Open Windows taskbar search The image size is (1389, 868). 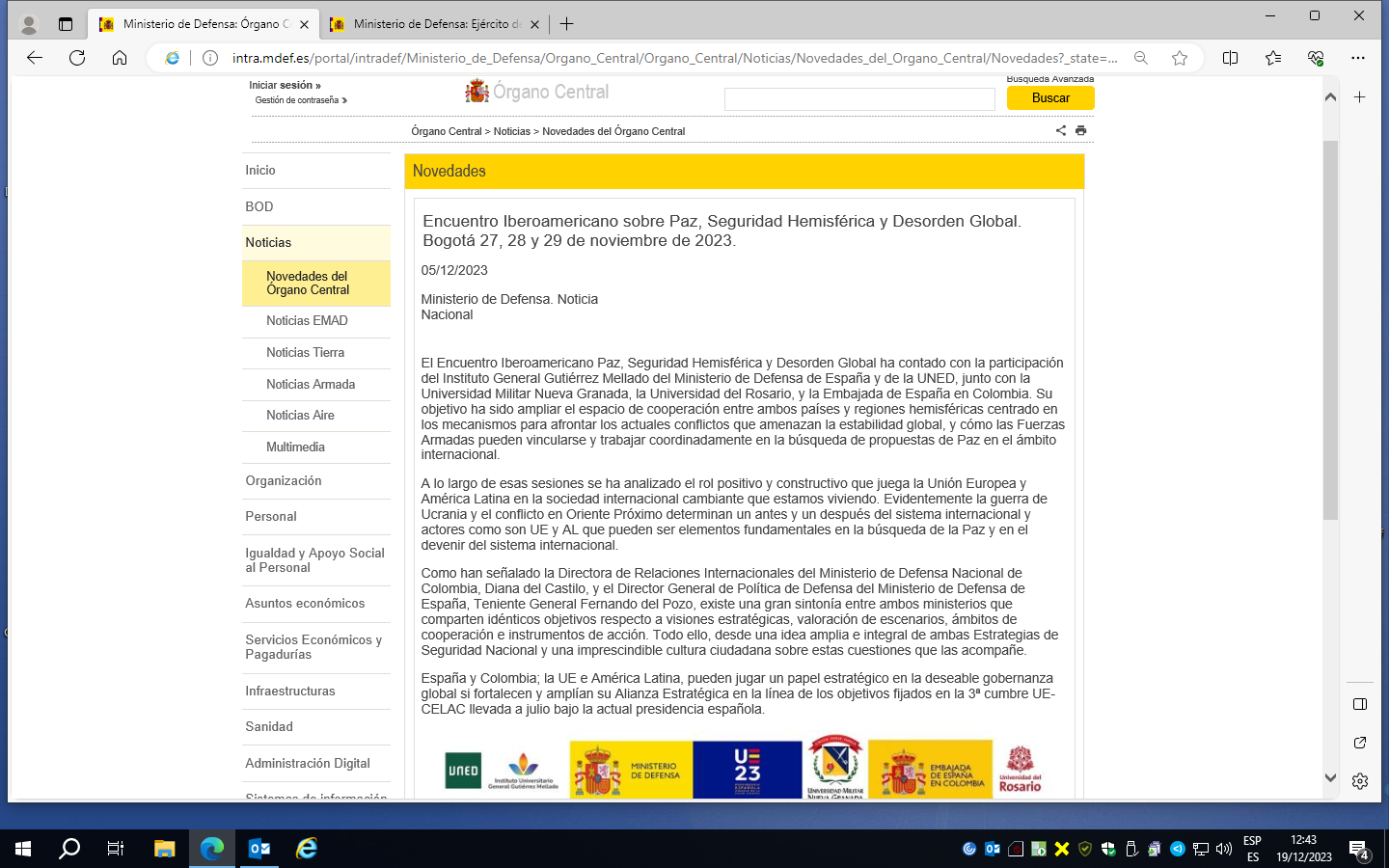tap(69, 849)
